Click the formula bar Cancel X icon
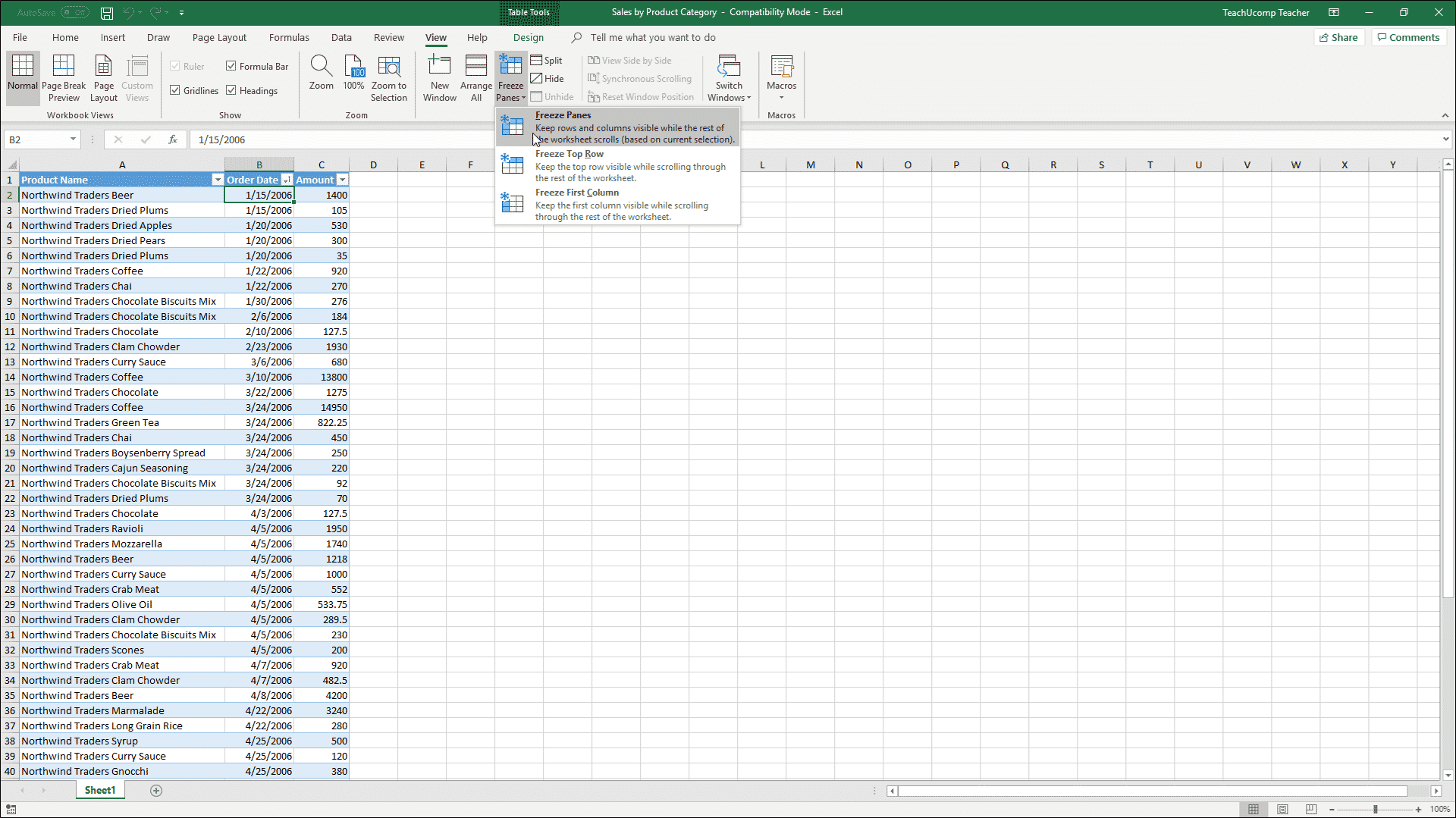This screenshot has height=818, width=1456. pos(118,139)
